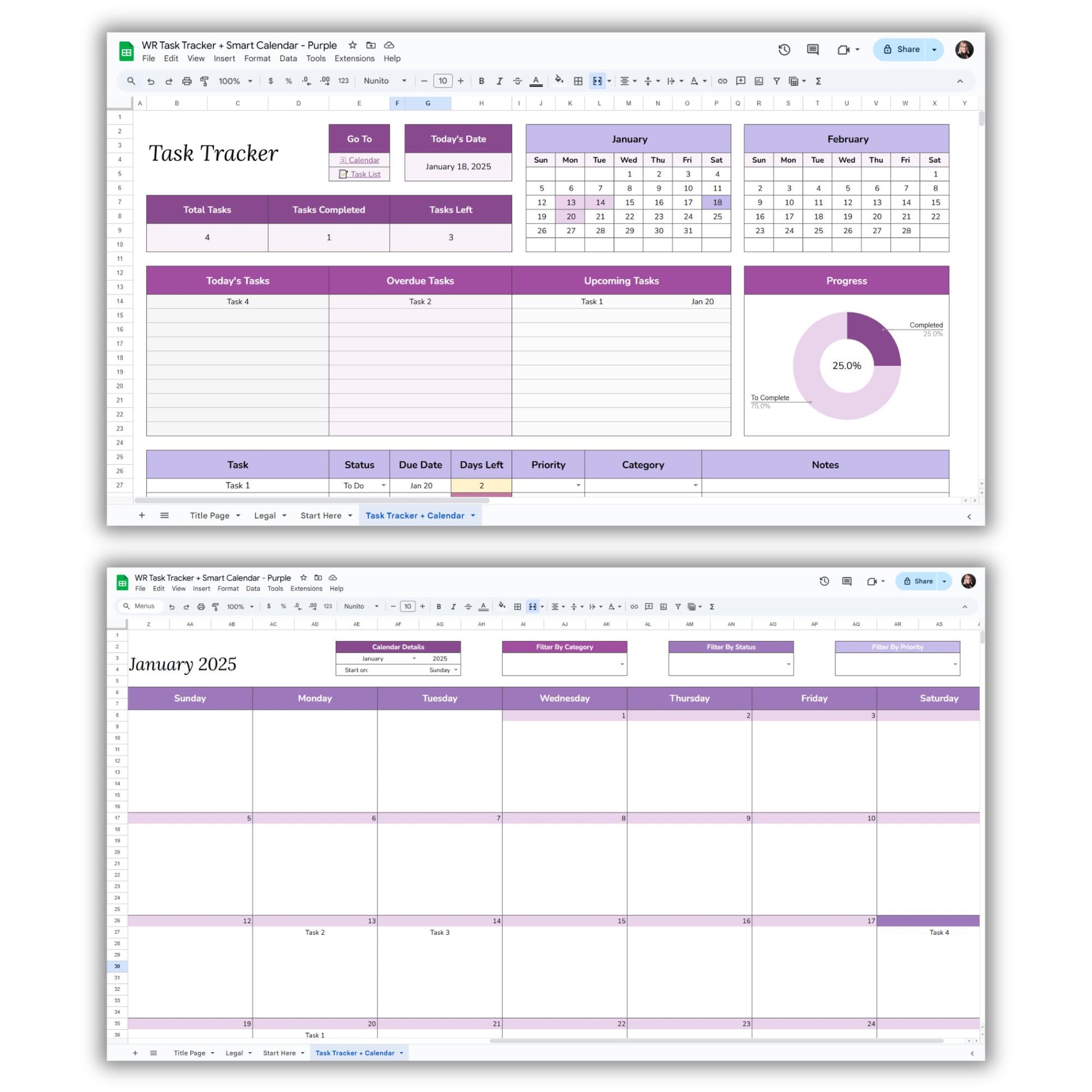Open functions sigma icon in top window
The width and height of the screenshot is (1092, 1092).
click(x=818, y=81)
